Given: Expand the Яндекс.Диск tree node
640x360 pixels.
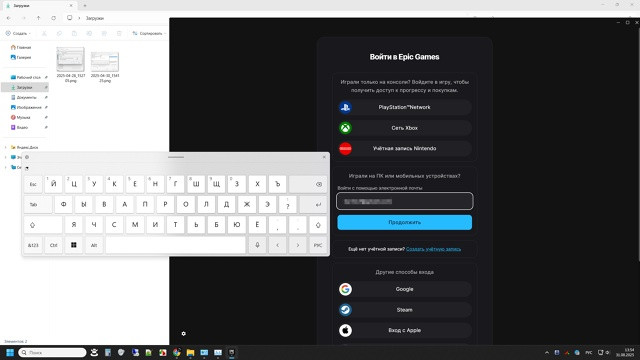Looking at the screenshot, I should (5, 147).
